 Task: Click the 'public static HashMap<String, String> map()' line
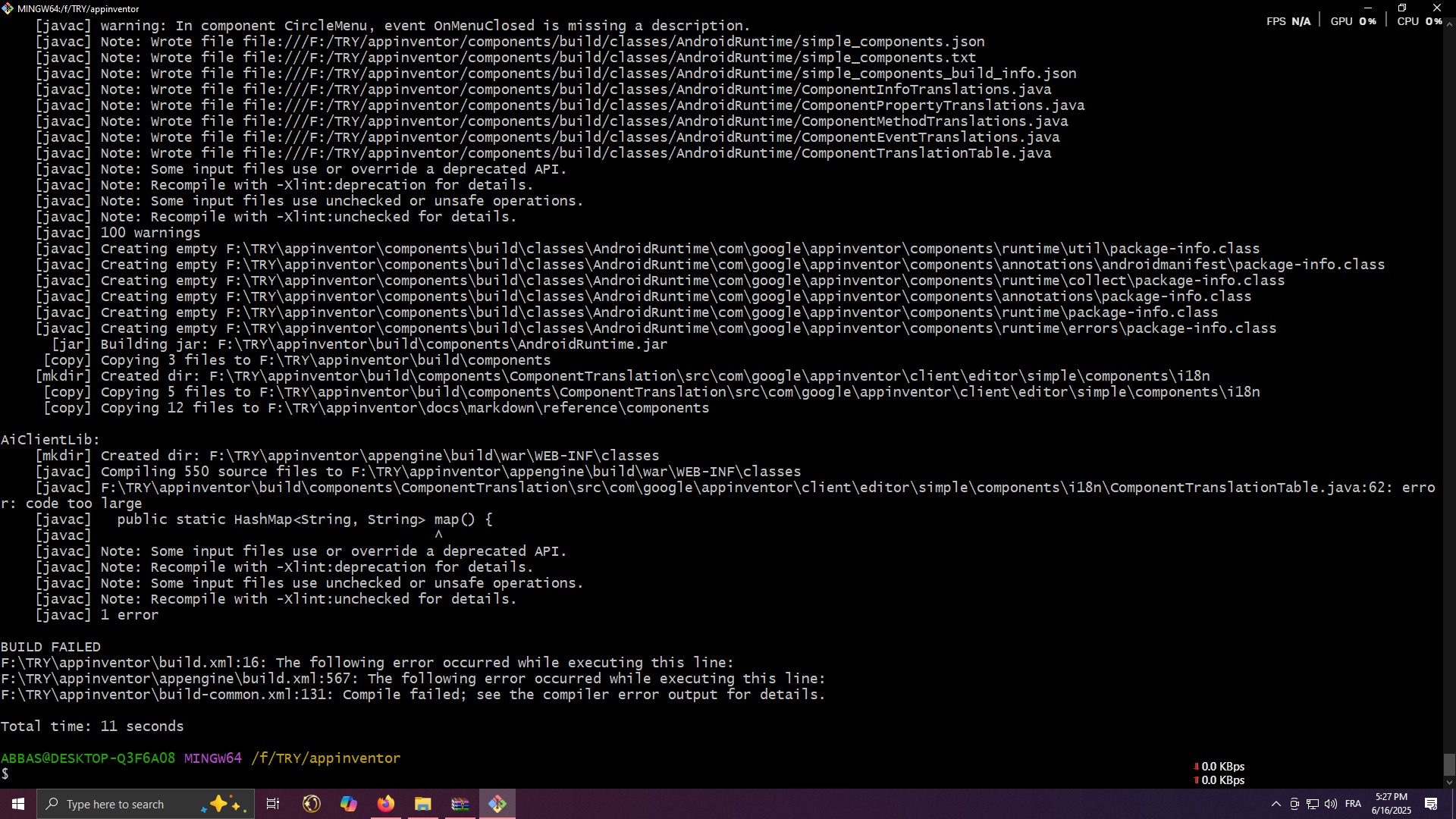[x=264, y=519]
